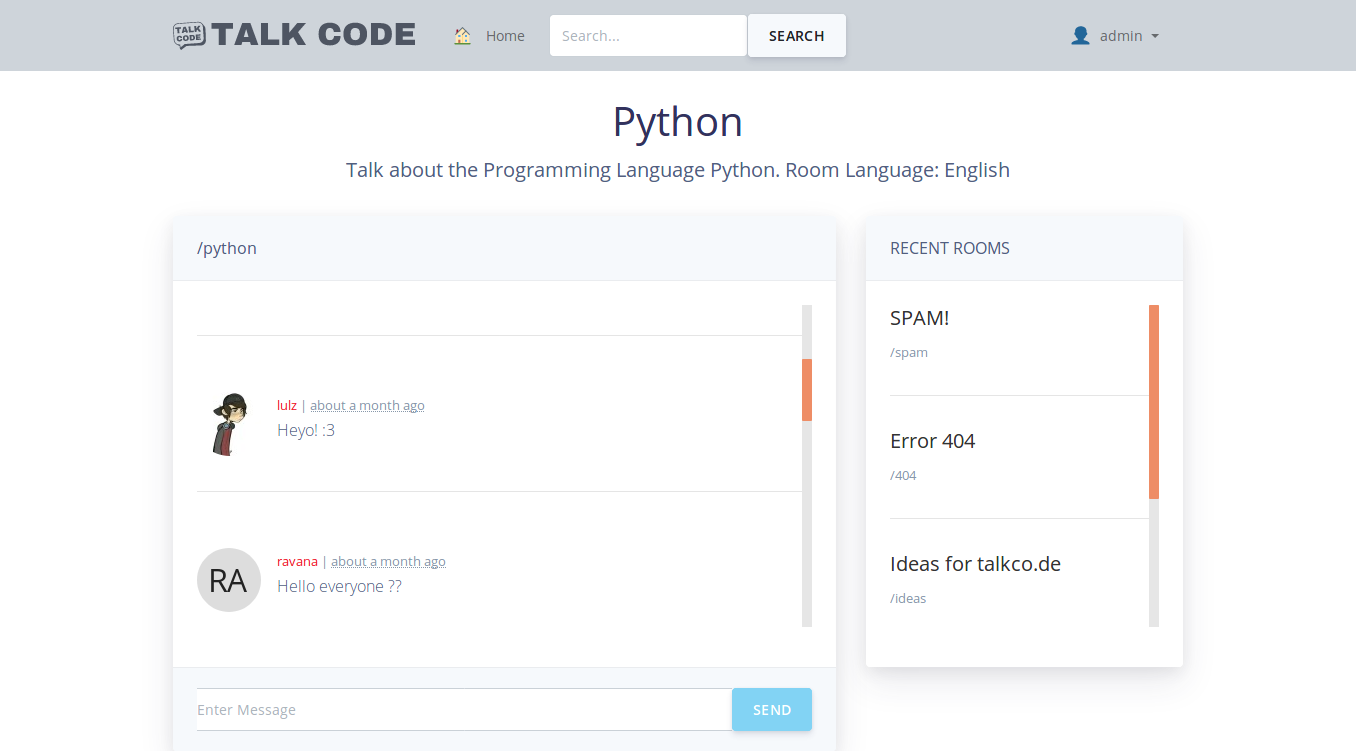Click the admin user silhouette icon
Viewport: 1356px width, 751px height.
coord(1080,35)
